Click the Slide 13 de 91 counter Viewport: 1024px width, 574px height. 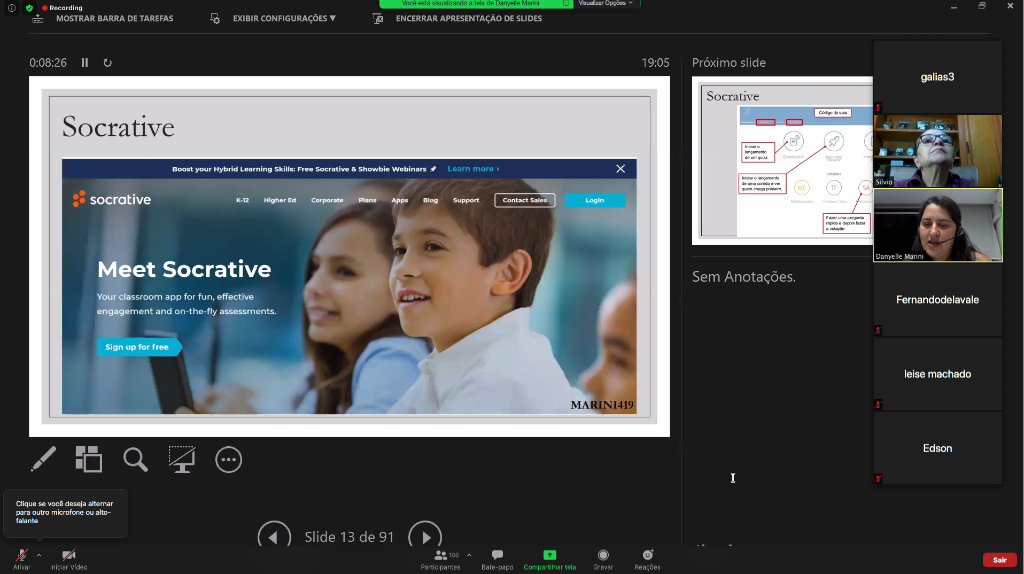point(349,537)
